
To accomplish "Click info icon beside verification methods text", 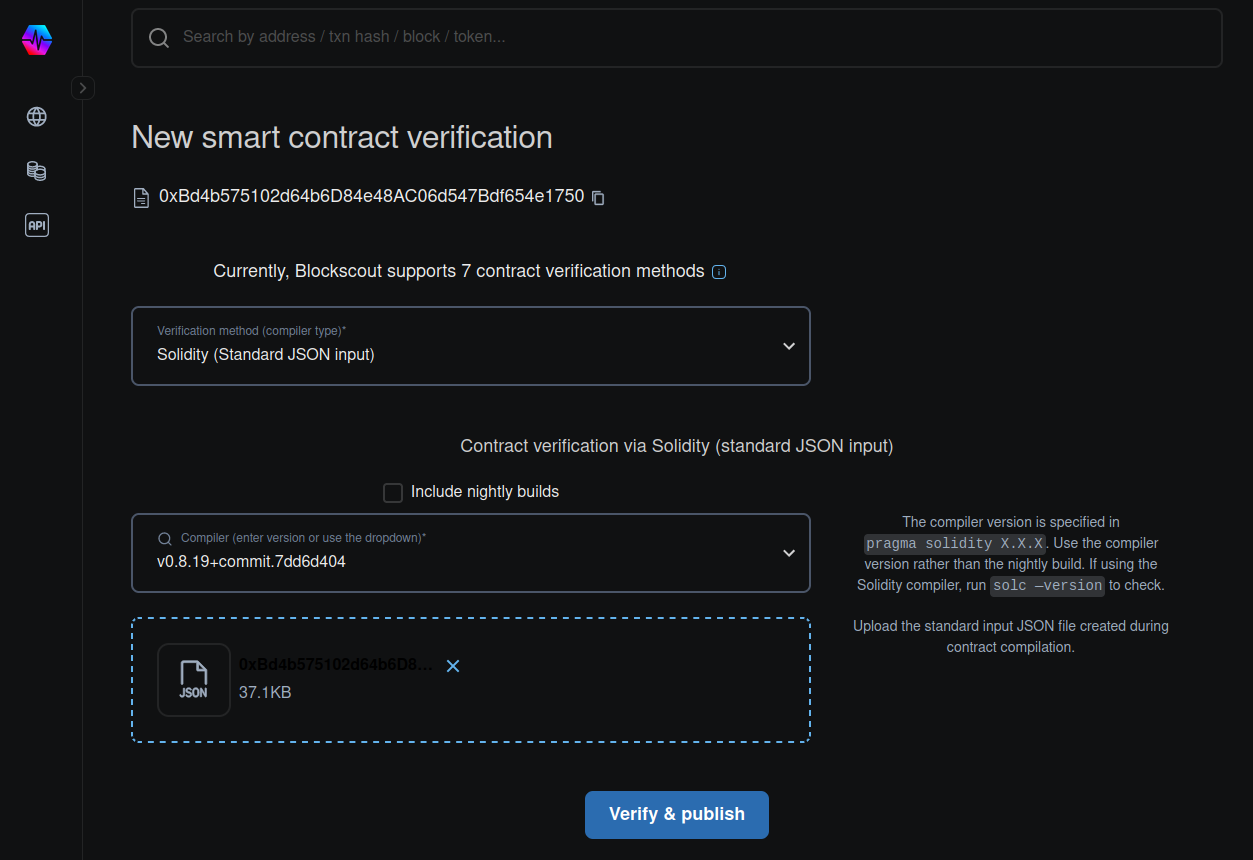I will pyautogui.click(x=719, y=272).
